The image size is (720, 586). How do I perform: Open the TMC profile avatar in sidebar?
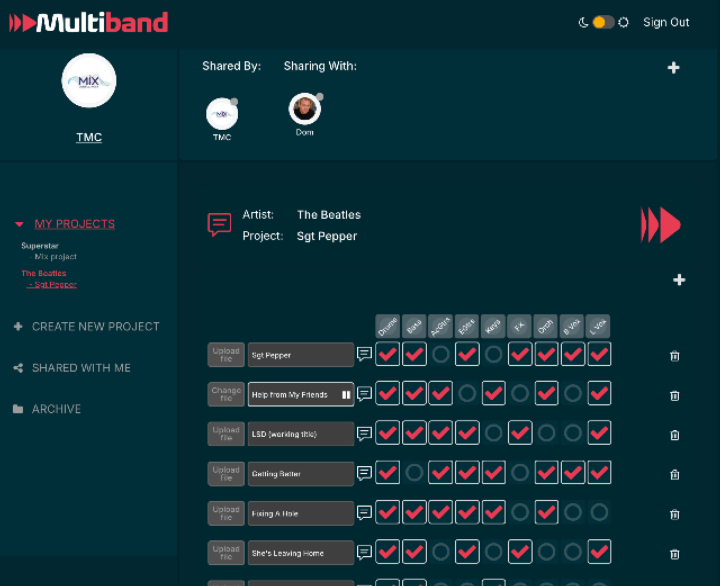tap(89, 81)
